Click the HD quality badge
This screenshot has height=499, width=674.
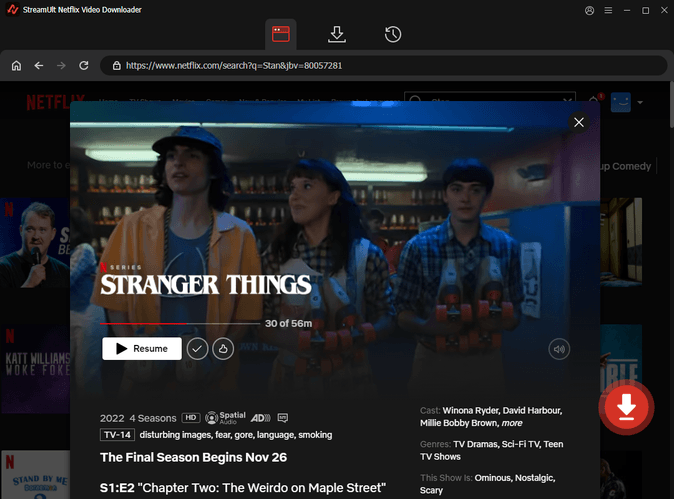(191, 418)
